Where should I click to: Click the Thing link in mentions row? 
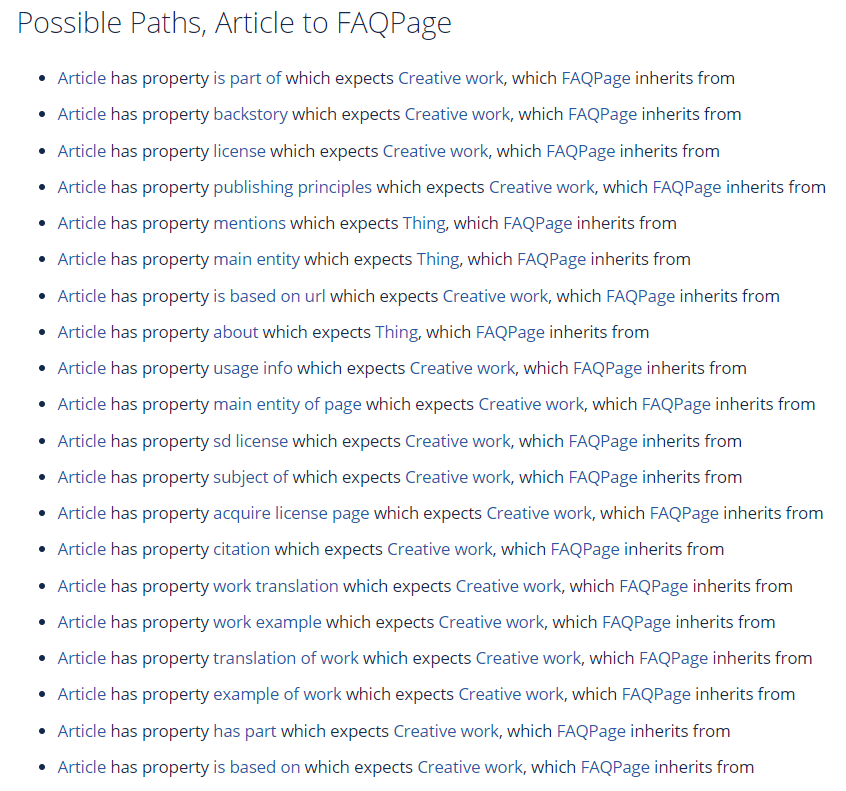pos(424,223)
